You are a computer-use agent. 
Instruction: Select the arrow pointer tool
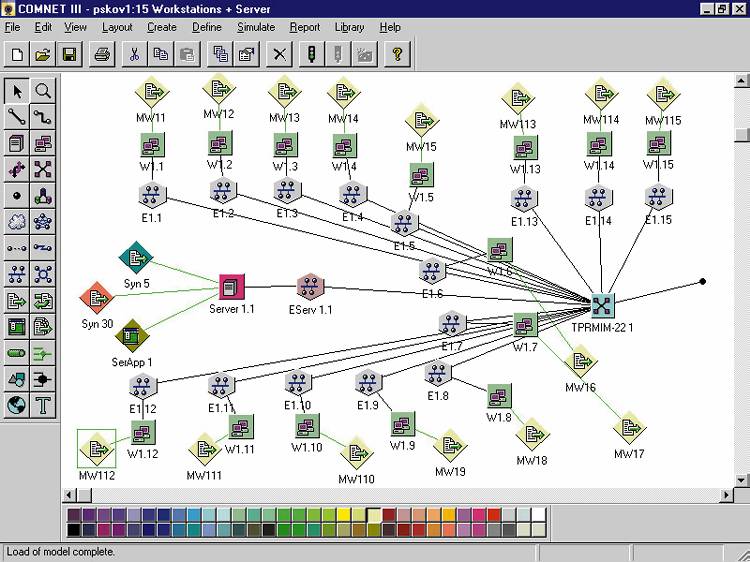pos(17,91)
